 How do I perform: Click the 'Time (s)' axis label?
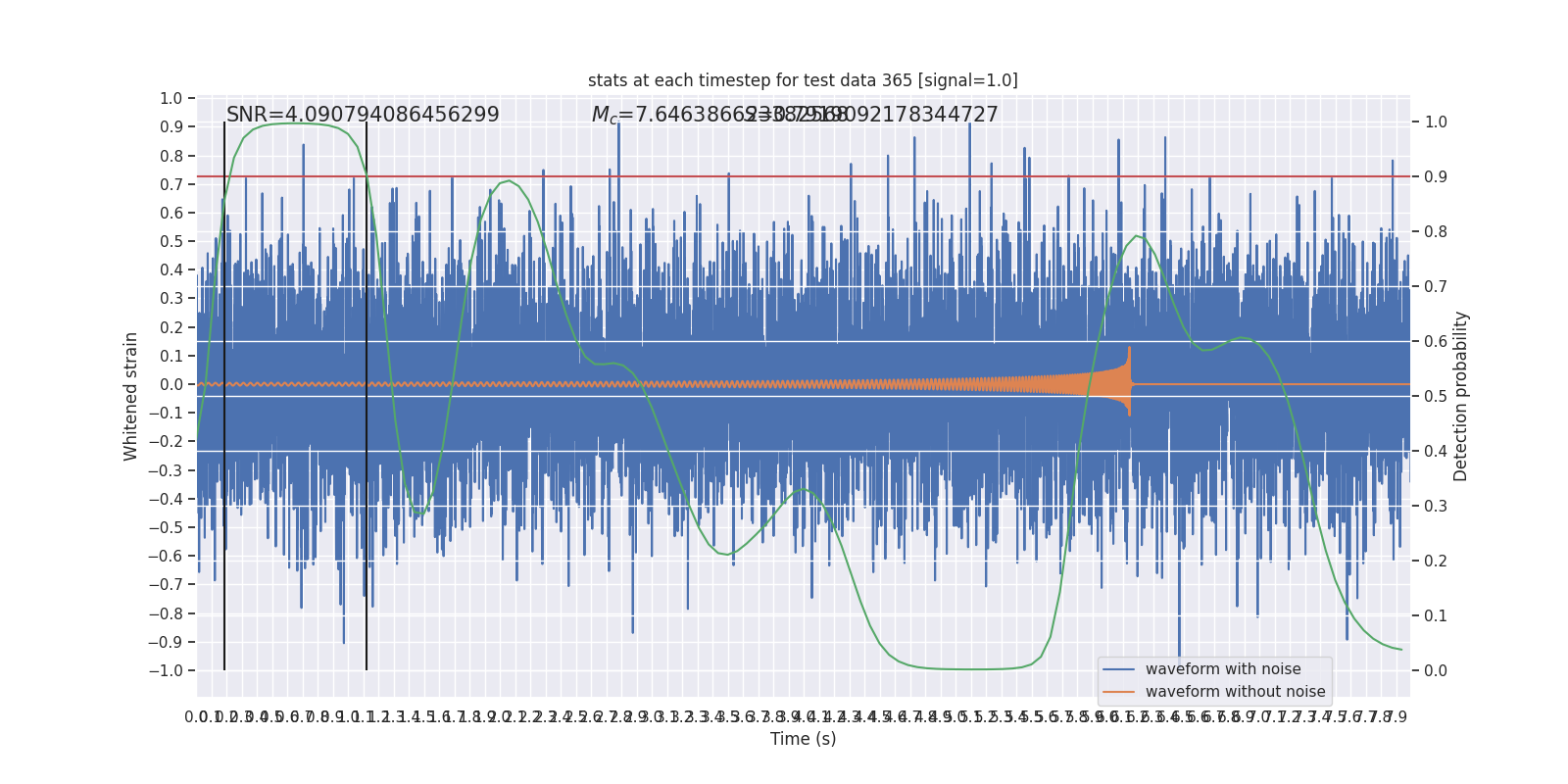[803, 739]
